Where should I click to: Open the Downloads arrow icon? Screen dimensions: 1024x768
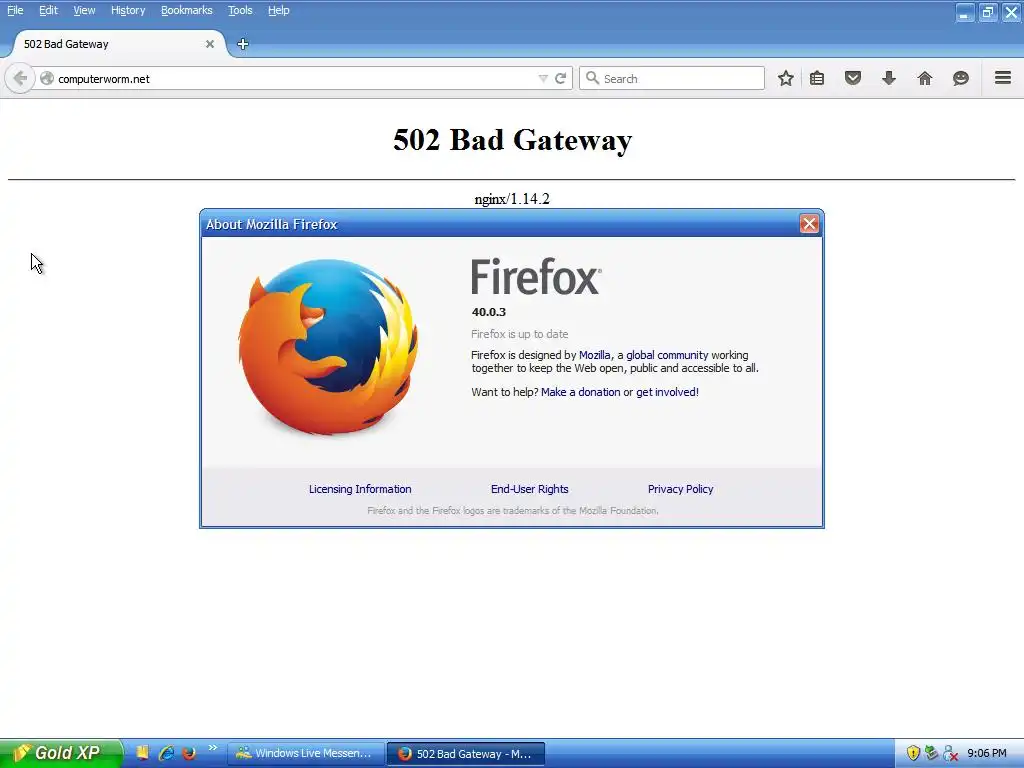point(888,78)
